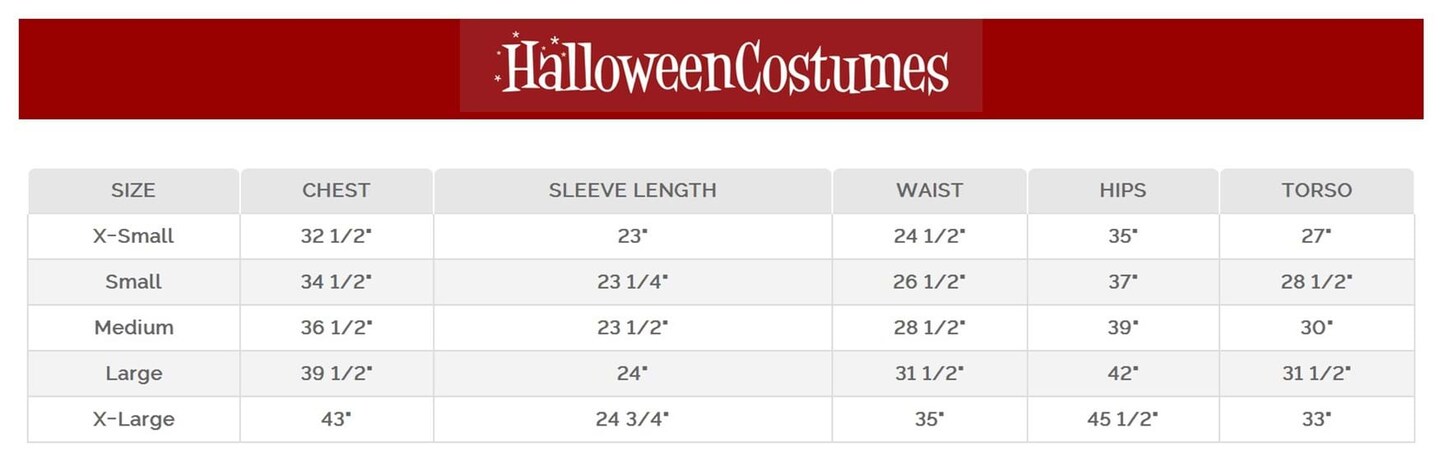
Task: Select the Small size row label
Action: coord(133,282)
